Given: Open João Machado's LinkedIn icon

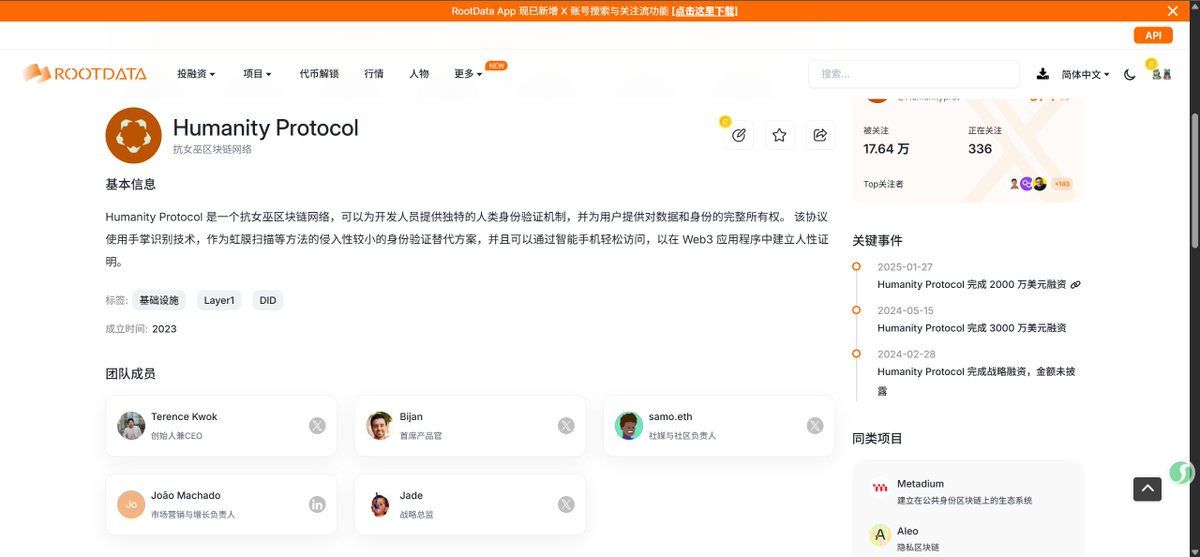Looking at the screenshot, I should pyautogui.click(x=317, y=505).
